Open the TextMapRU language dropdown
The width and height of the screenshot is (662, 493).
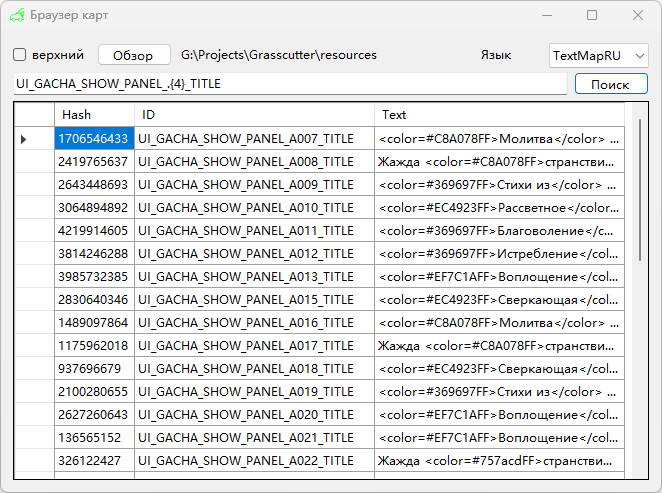tap(598, 55)
